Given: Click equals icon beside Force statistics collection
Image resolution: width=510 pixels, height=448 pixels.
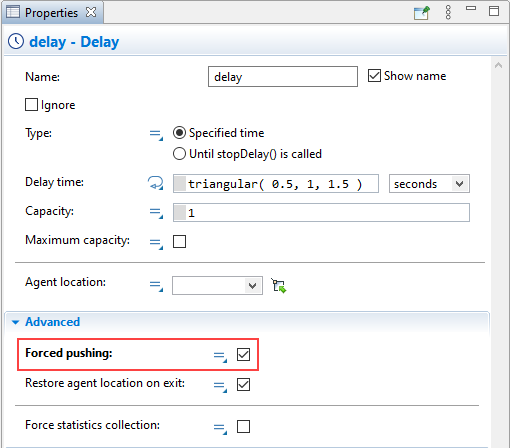Looking at the screenshot, I should 220,428.
